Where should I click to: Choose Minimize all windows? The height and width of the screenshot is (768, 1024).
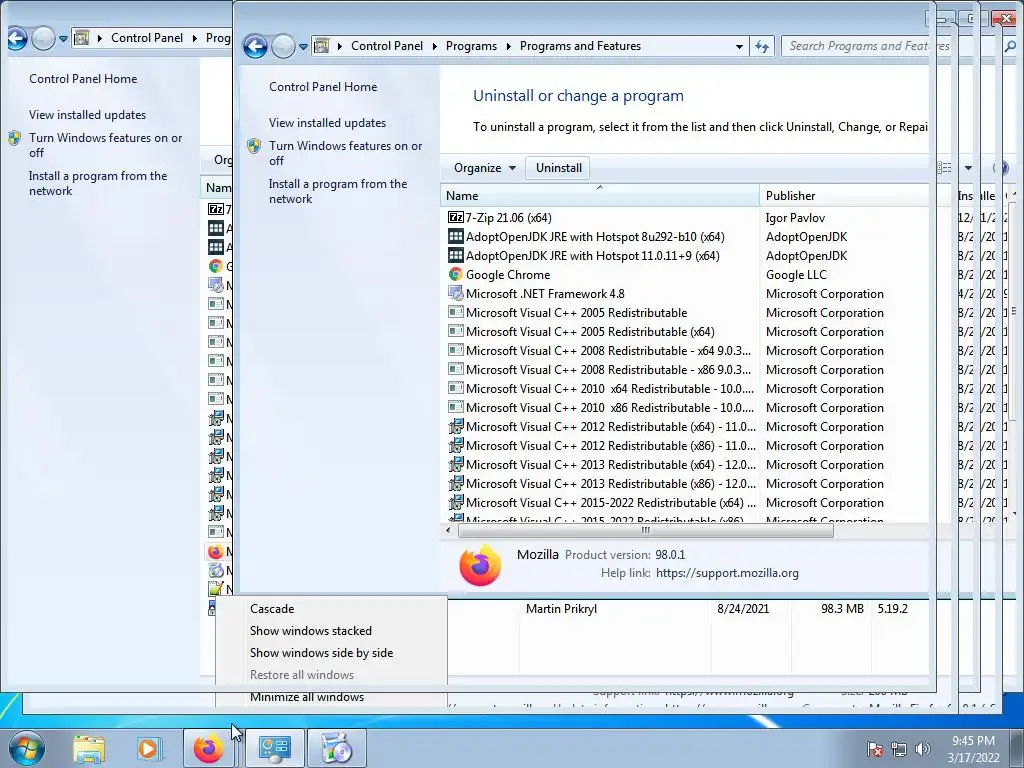tap(307, 697)
